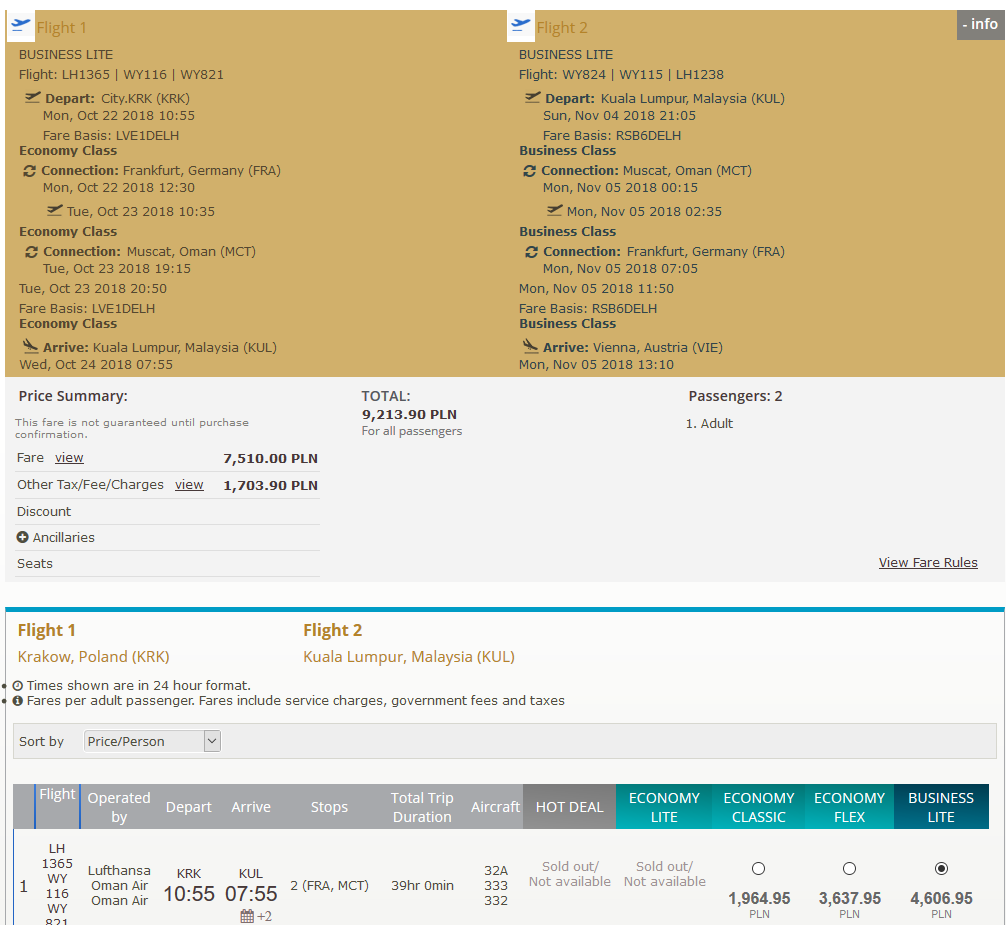Click the landing icon beside Arrive Kuala Lumpur

(x=30, y=346)
